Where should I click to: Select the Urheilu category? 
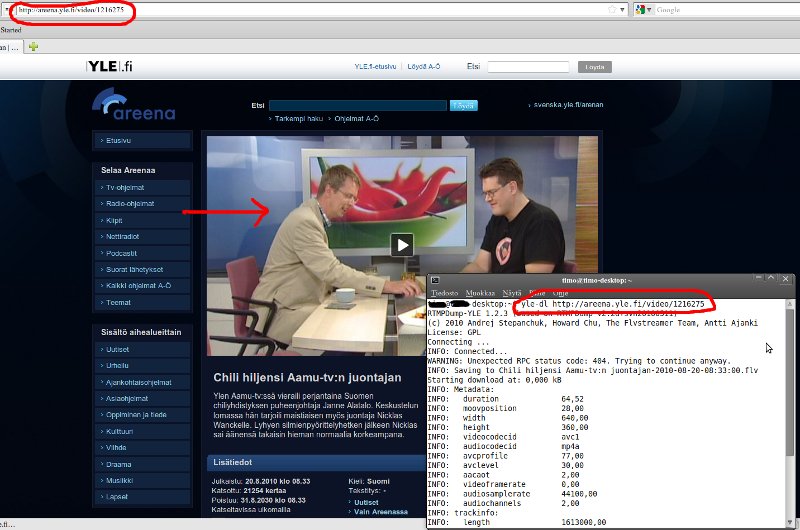pos(142,366)
